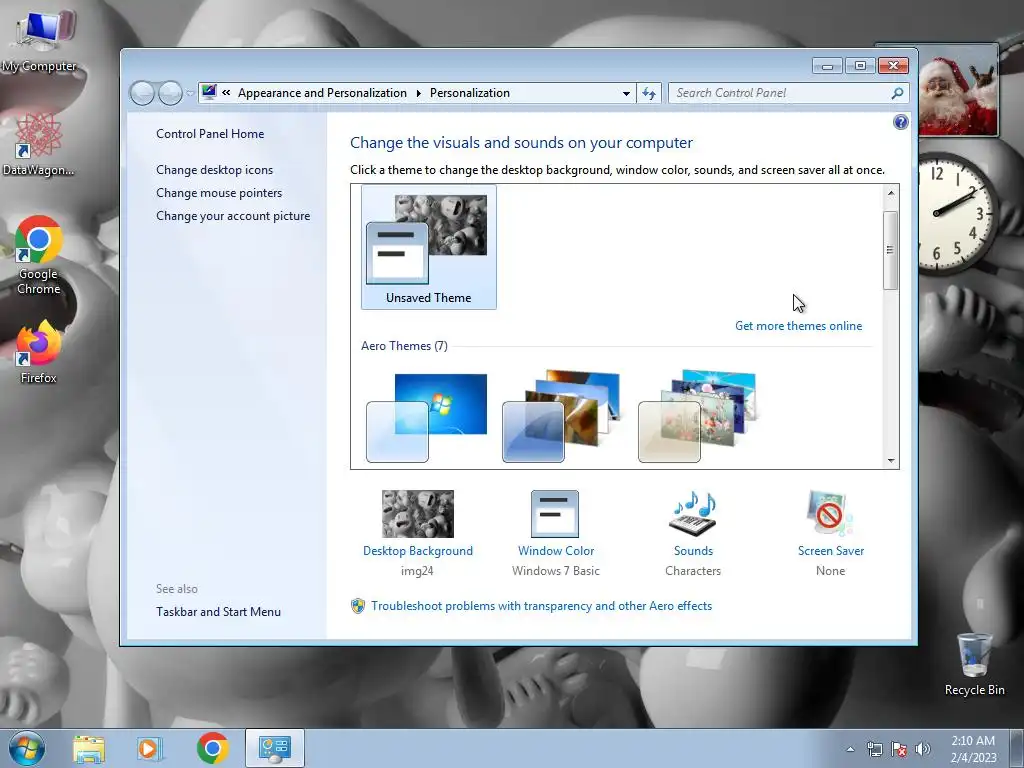This screenshot has width=1024, height=768.
Task: Click Change desktop icons link
Action: point(214,170)
